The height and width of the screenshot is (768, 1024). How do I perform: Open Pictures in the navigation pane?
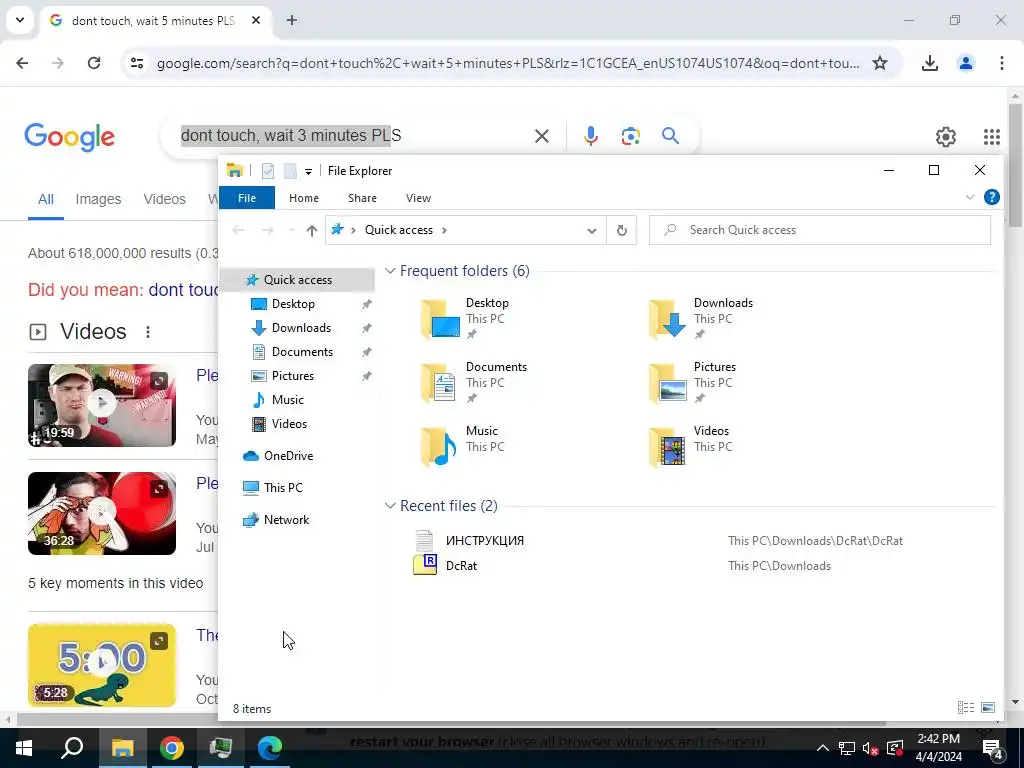(x=293, y=376)
